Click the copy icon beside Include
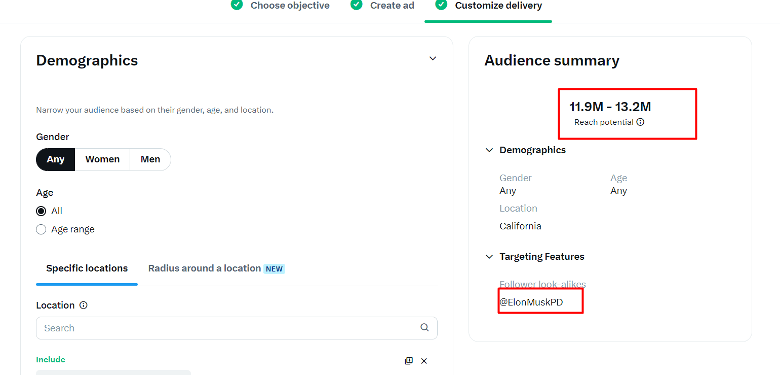This screenshot has width=780, height=375. point(409,361)
